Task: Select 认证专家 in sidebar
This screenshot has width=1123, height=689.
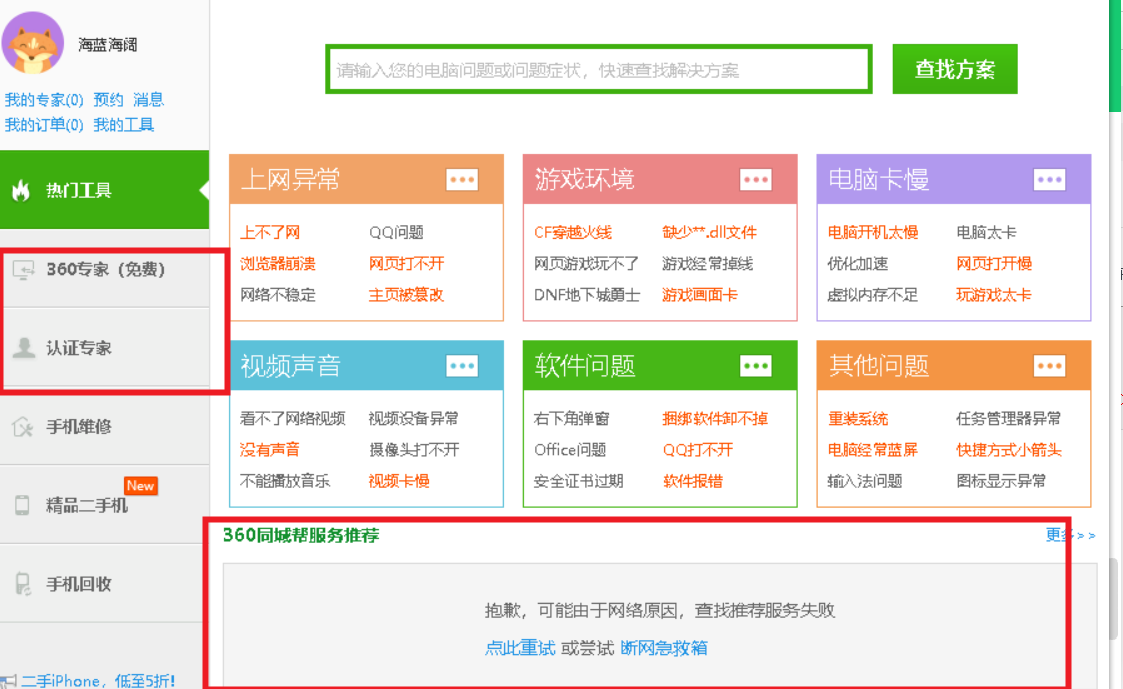Action: (x=105, y=347)
